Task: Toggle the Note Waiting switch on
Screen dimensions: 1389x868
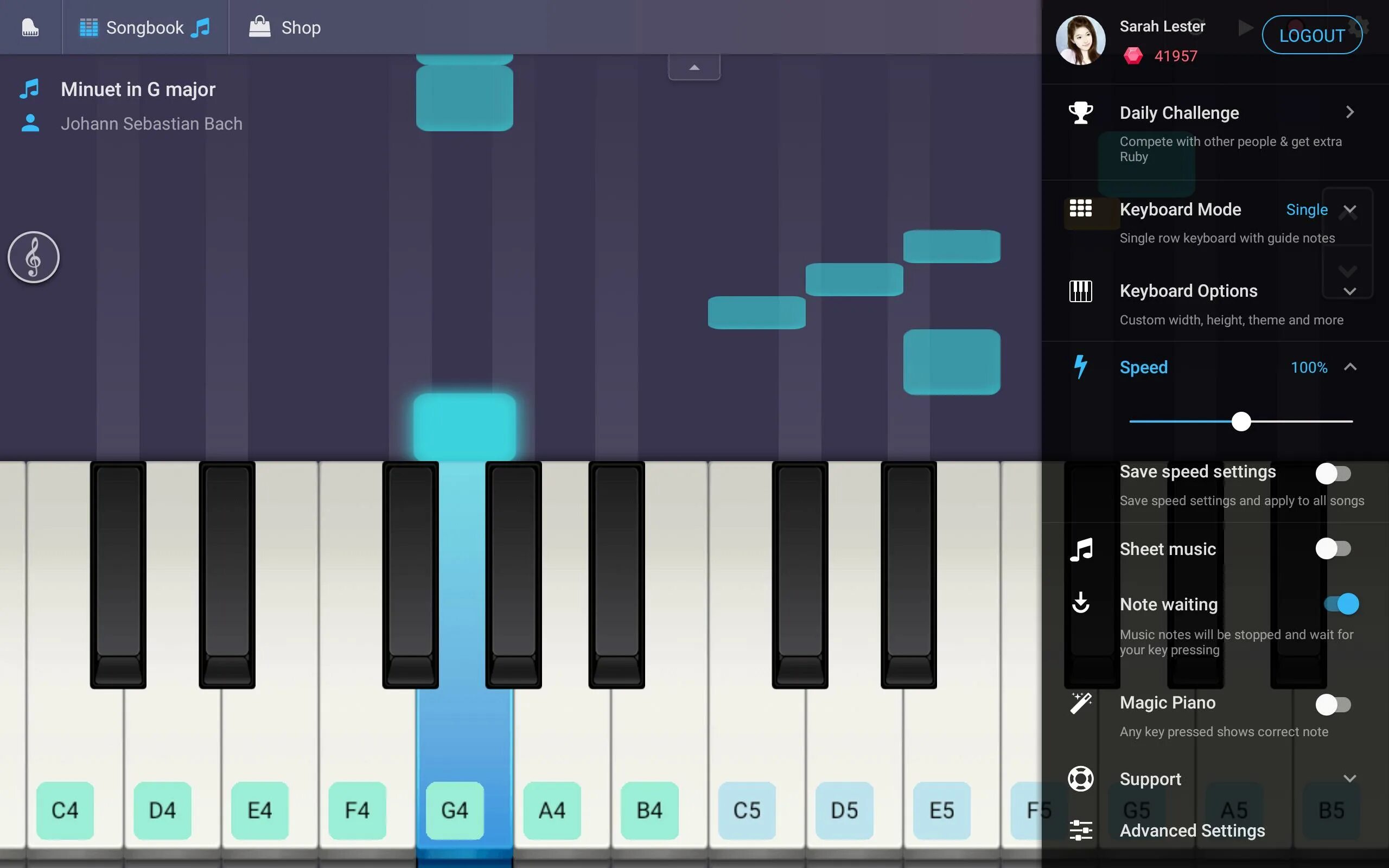Action: pyautogui.click(x=1340, y=605)
